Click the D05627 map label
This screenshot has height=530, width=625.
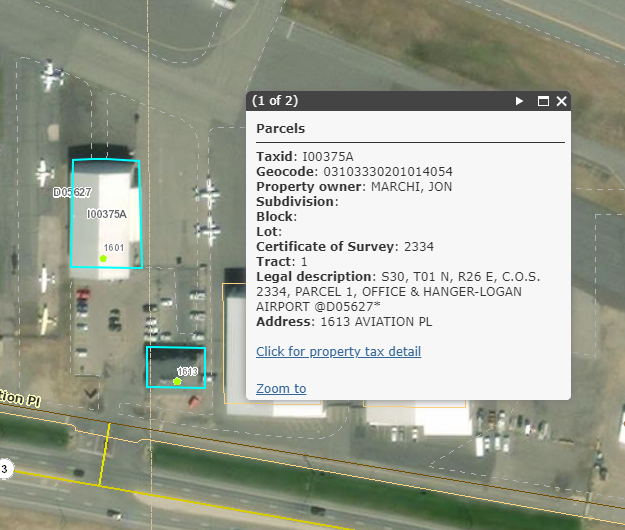[72, 192]
